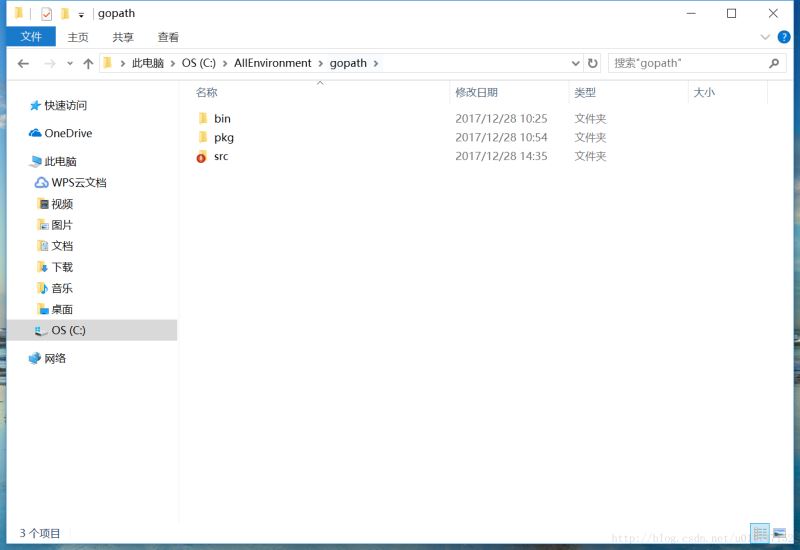Expand chevron after 此电脑 in breadcrumb

(x=173, y=63)
